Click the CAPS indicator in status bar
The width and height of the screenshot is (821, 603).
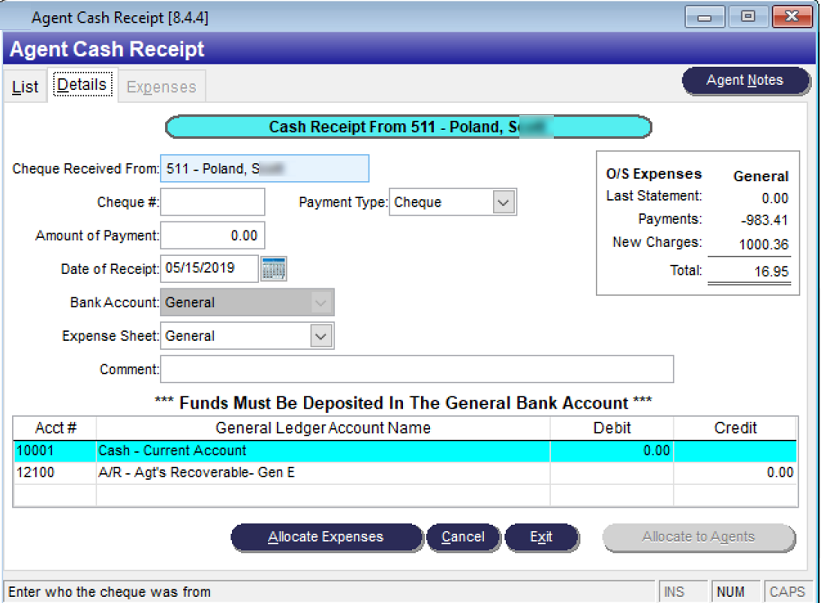(x=788, y=591)
